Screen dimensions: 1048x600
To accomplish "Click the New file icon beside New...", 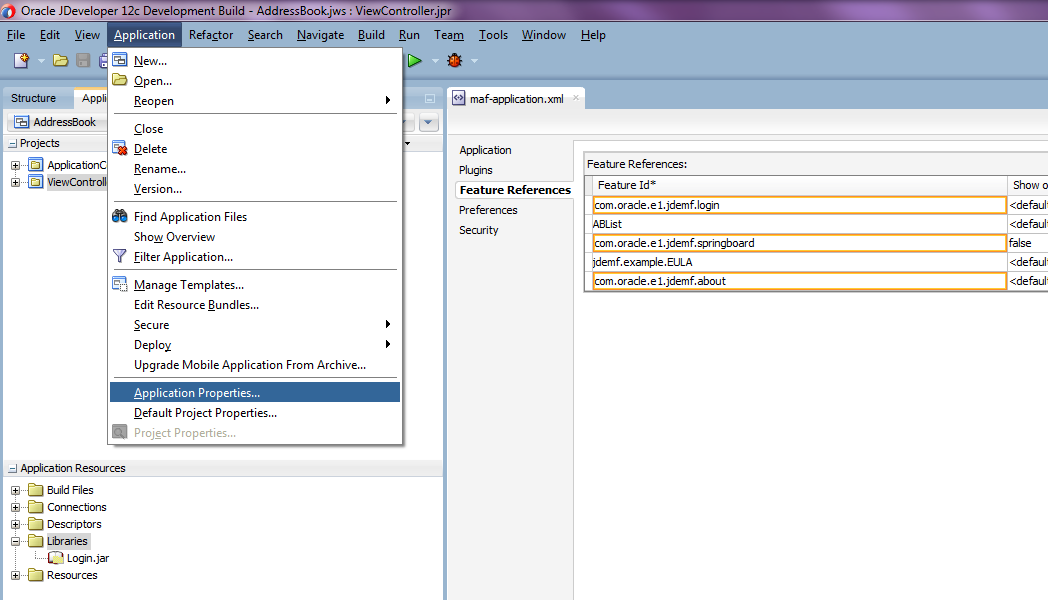I will tap(120, 60).
